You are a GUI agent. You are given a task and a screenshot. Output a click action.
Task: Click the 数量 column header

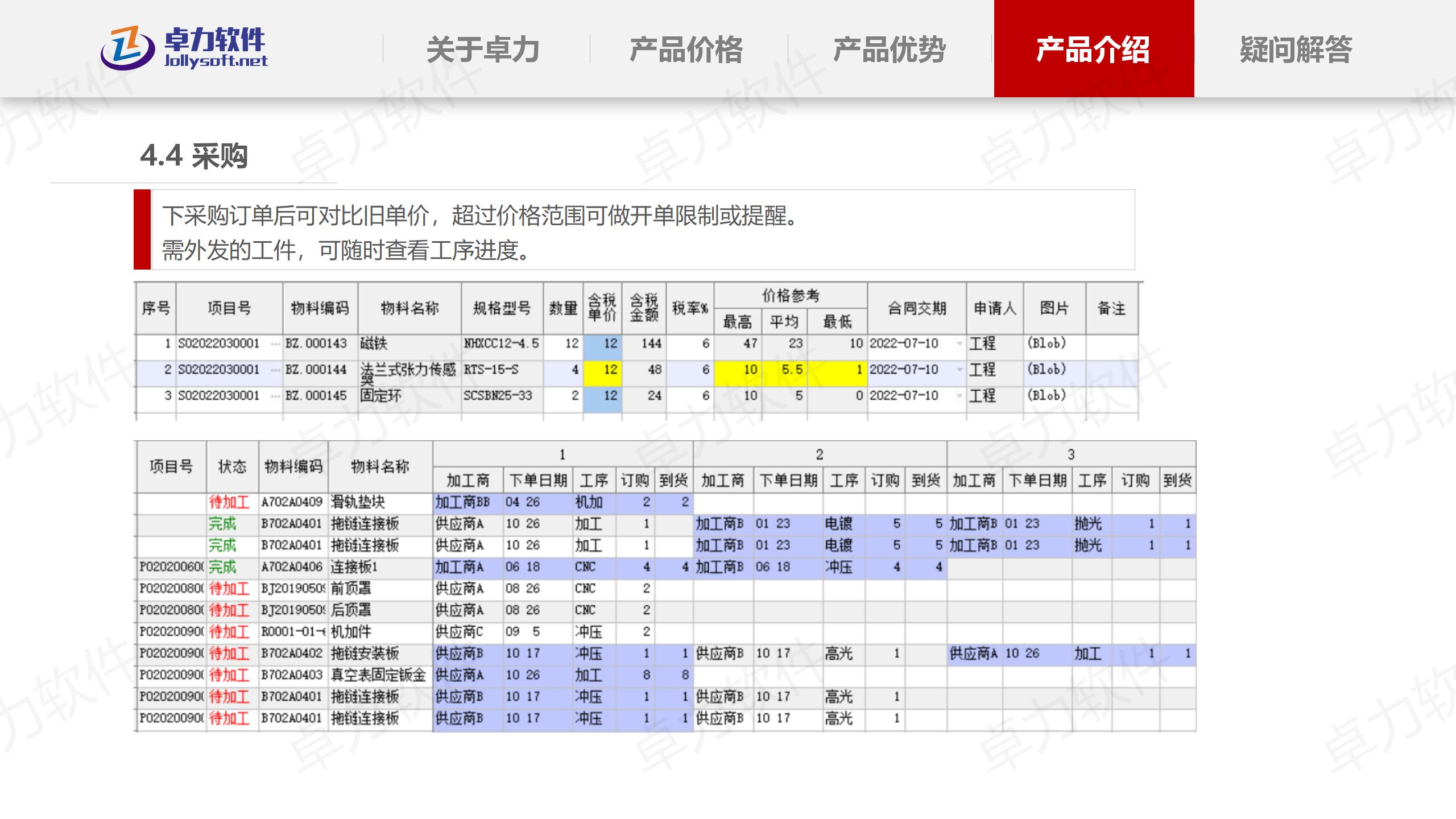(563, 308)
